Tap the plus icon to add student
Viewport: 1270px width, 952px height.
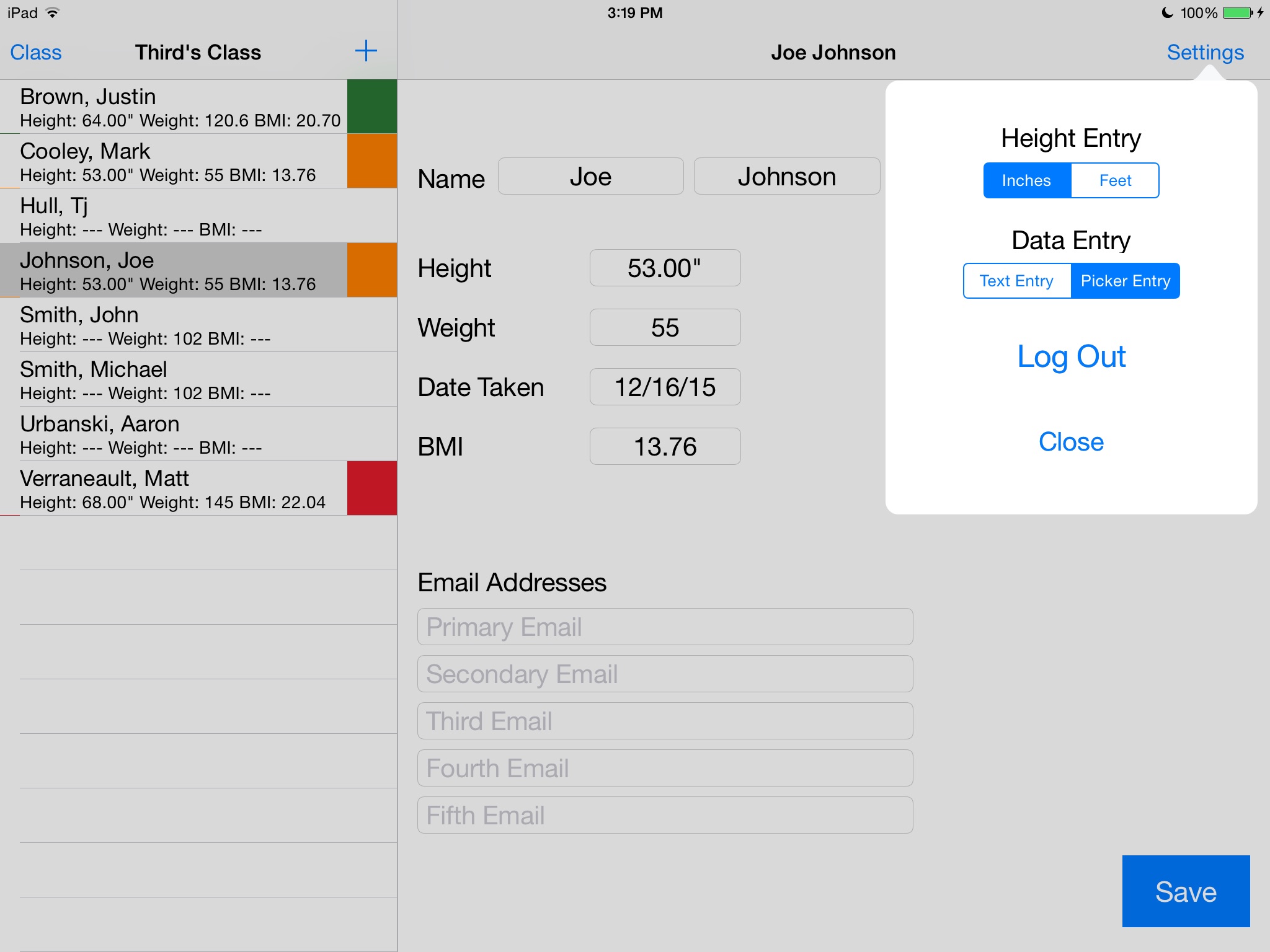[x=366, y=51]
